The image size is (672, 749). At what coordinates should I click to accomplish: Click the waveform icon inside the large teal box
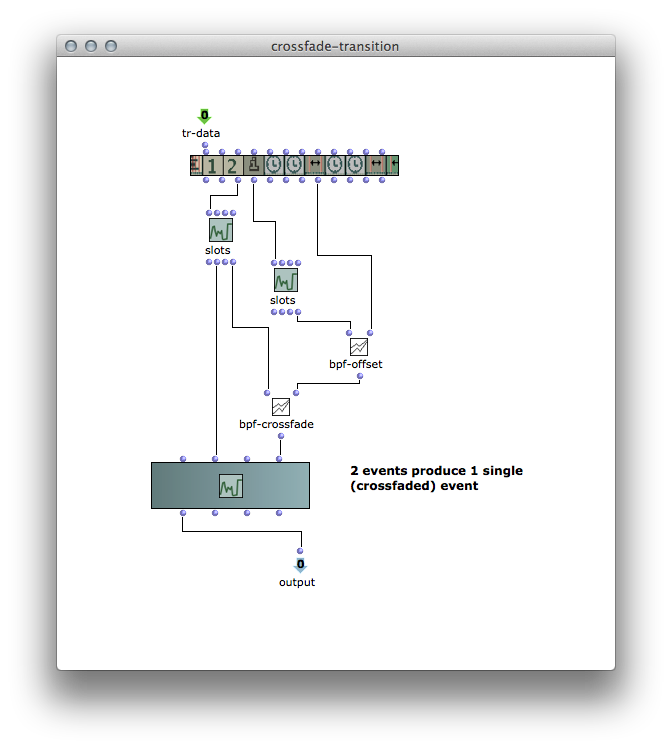(x=231, y=486)
